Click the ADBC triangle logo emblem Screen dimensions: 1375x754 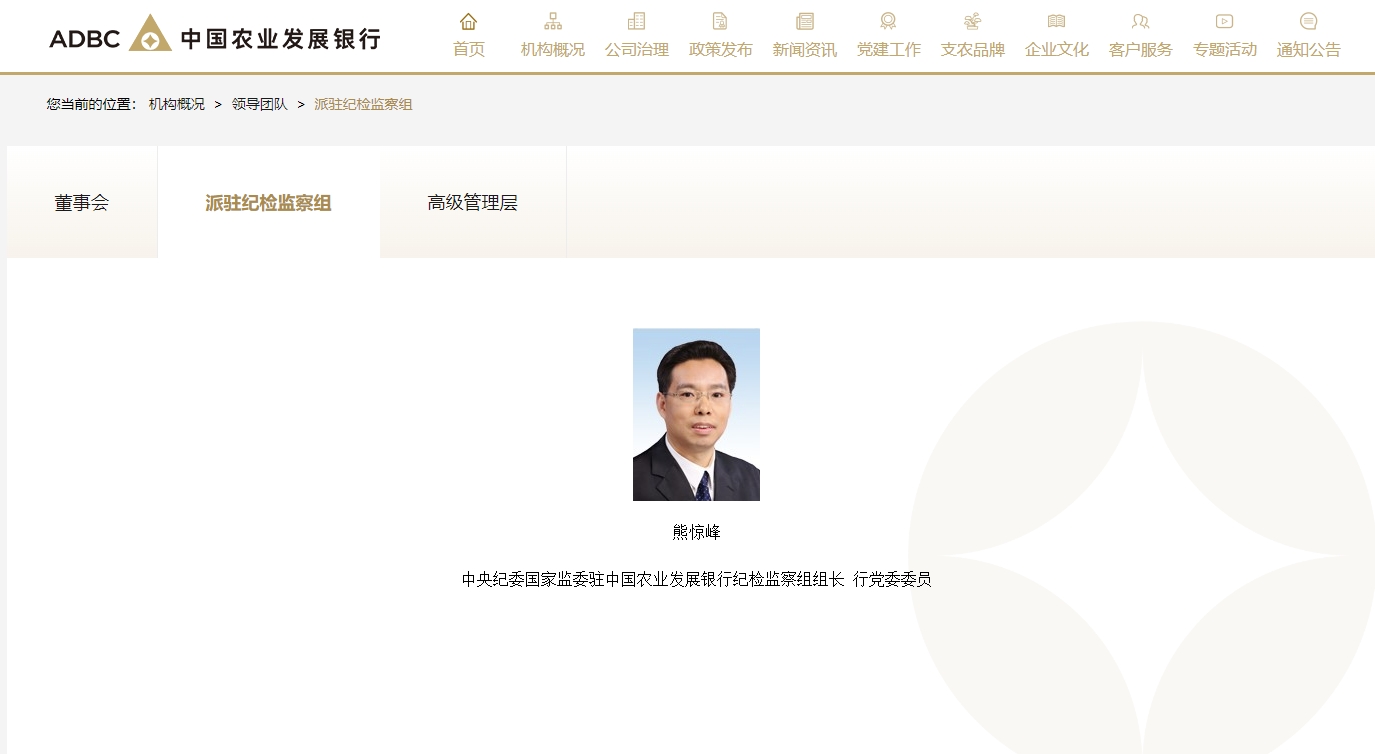150,33
